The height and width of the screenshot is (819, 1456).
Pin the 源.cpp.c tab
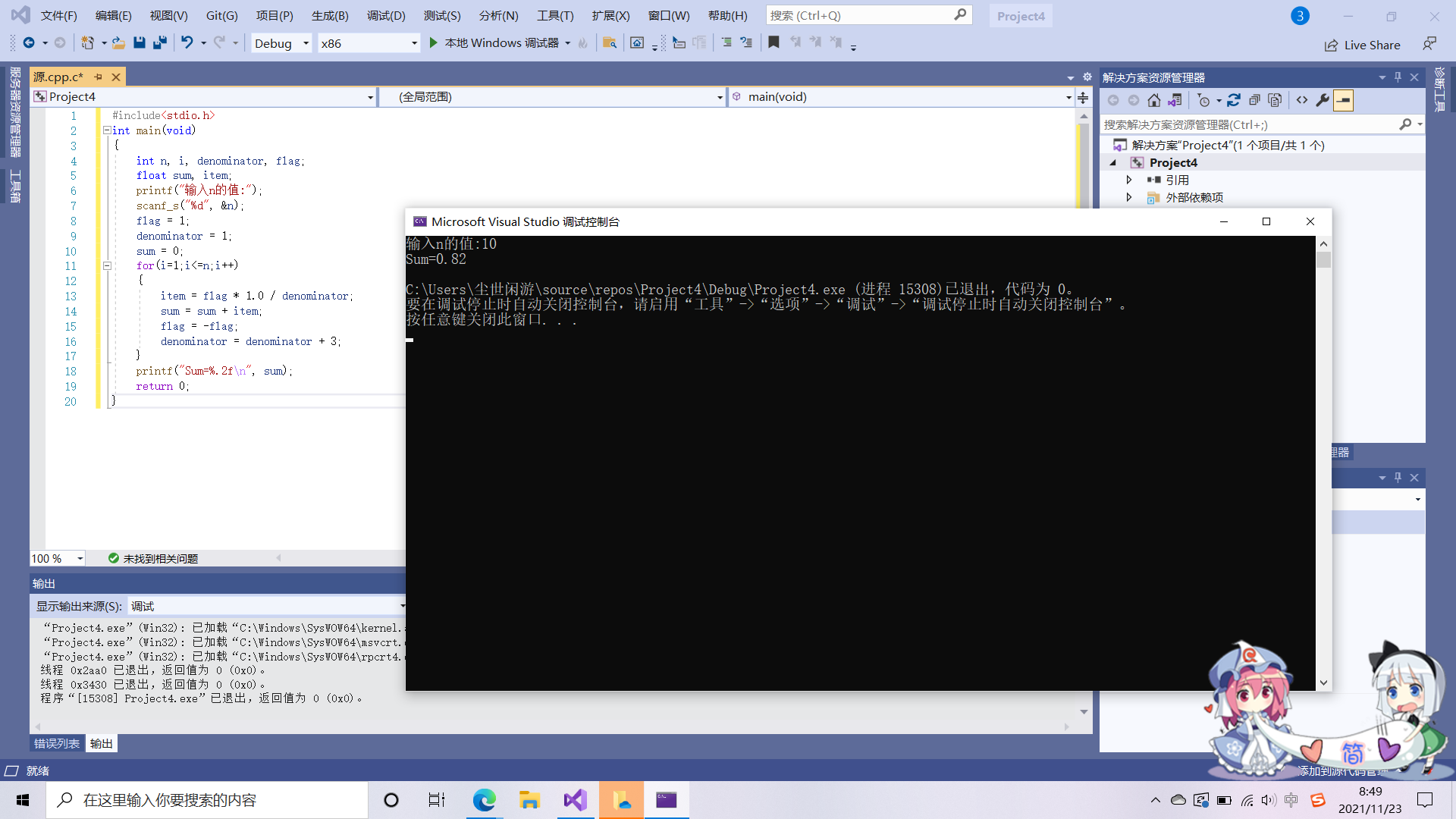point(98,77)
